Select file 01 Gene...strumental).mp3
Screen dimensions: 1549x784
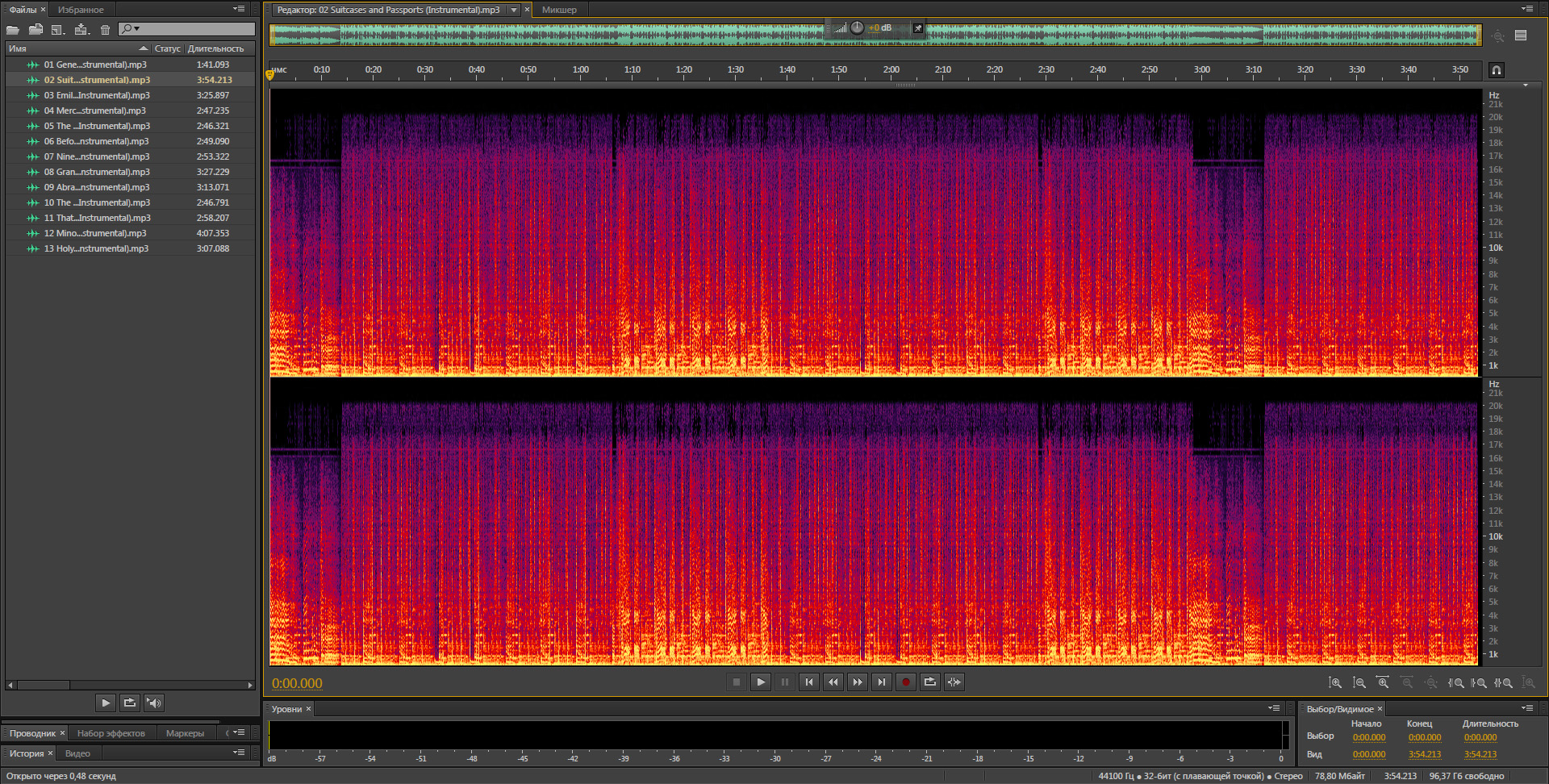[130, 65]
